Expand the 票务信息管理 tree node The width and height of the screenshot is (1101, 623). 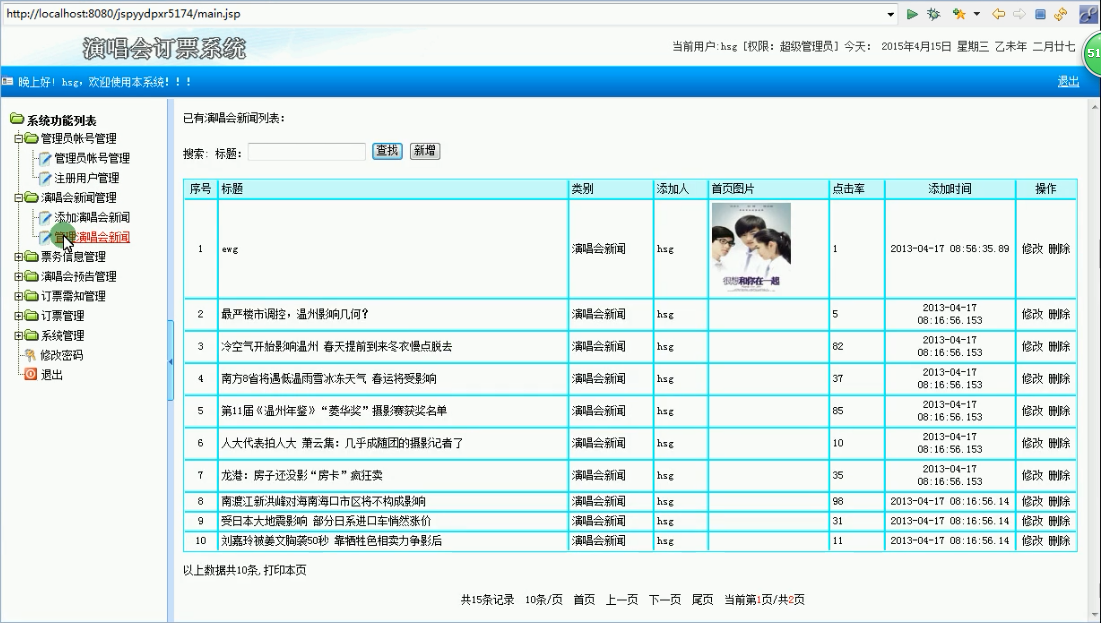18,257
